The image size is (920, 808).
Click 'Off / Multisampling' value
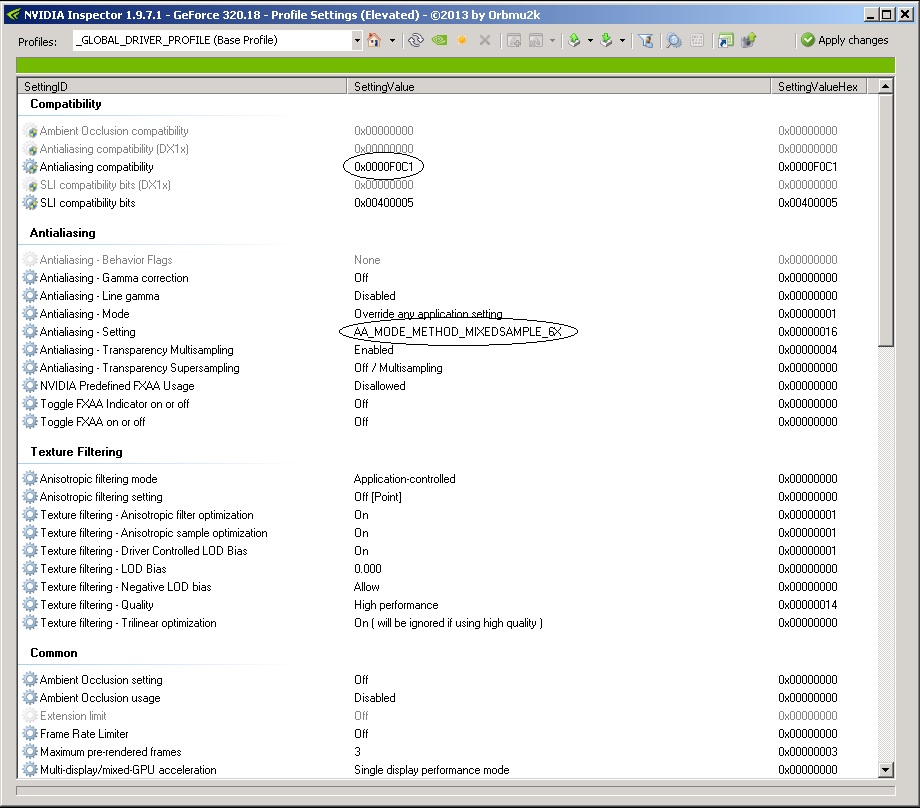click(398, 368)
